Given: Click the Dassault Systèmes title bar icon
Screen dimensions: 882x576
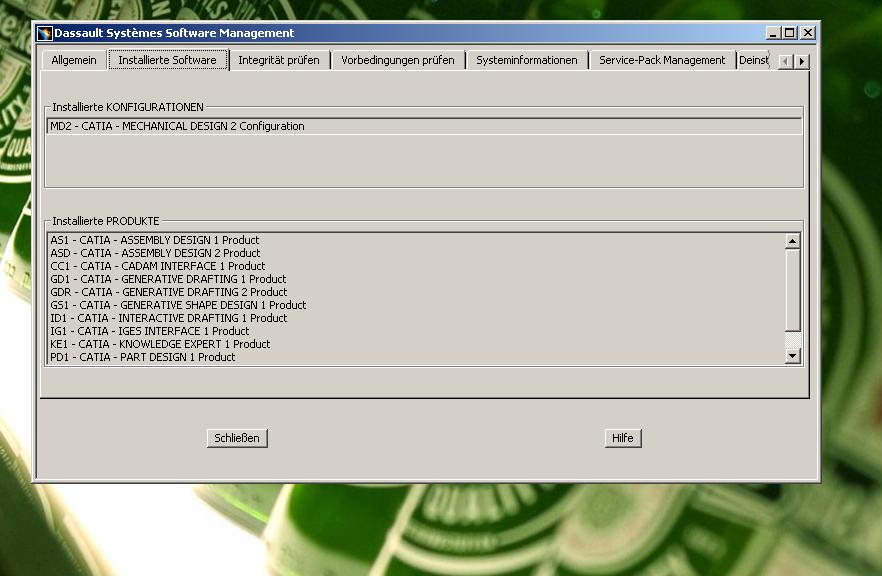Looking at the screenshot, I should 44,33.
